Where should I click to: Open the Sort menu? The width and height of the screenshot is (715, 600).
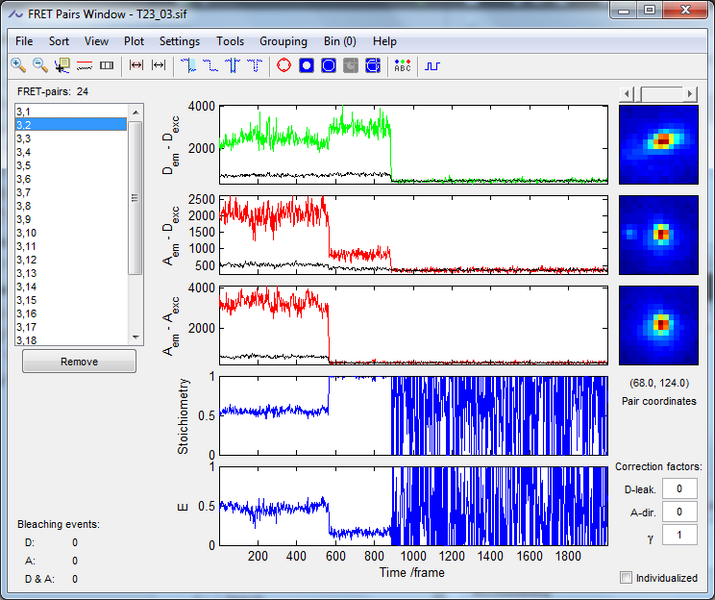(59, 41)
